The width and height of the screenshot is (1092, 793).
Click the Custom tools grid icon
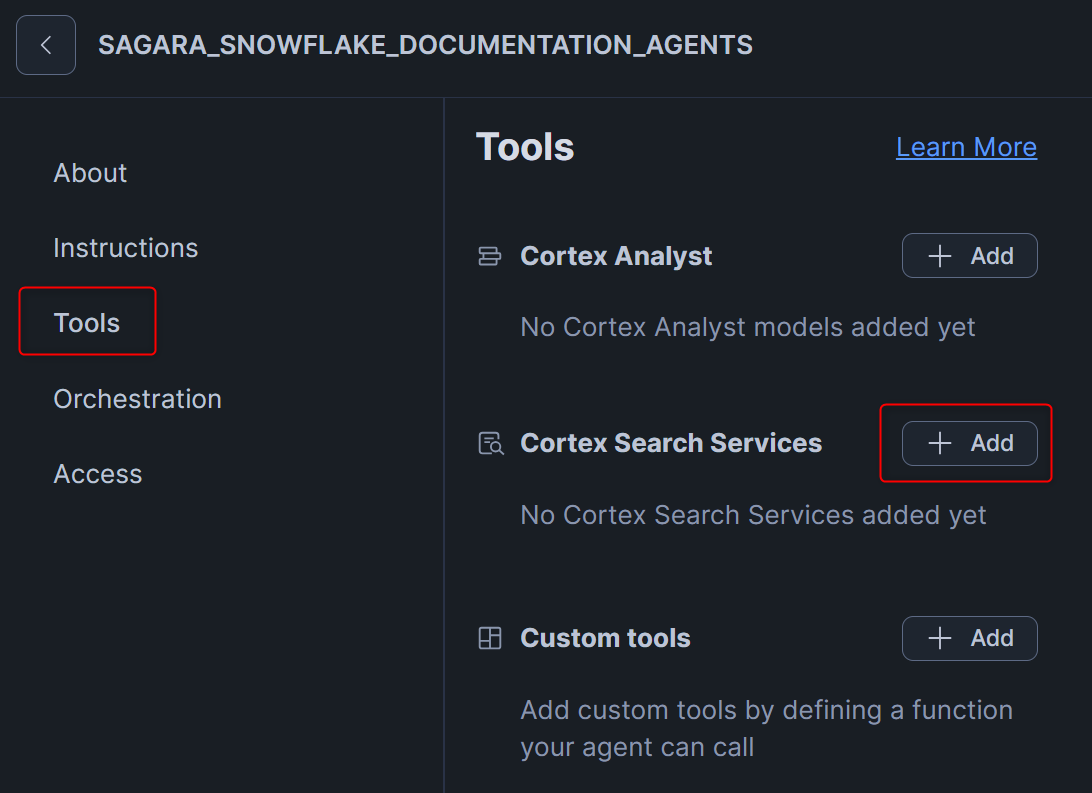tap(490, 638)
